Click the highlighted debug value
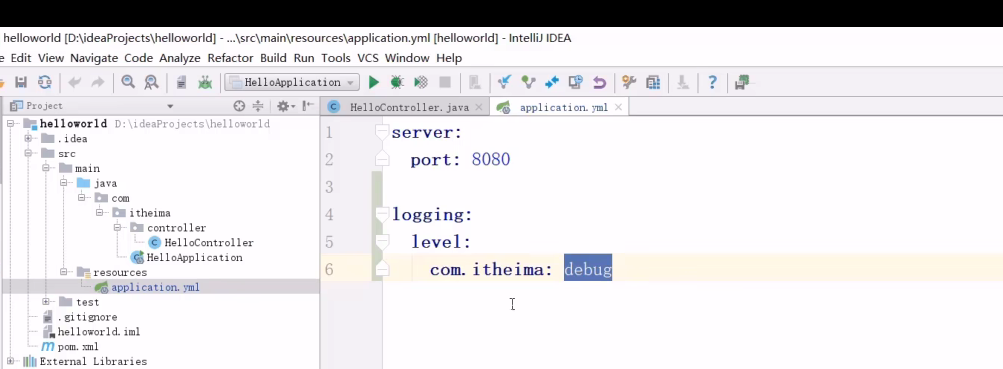Screen dimensions: 1003x369 pyautogui.click(x=588, y=269)
